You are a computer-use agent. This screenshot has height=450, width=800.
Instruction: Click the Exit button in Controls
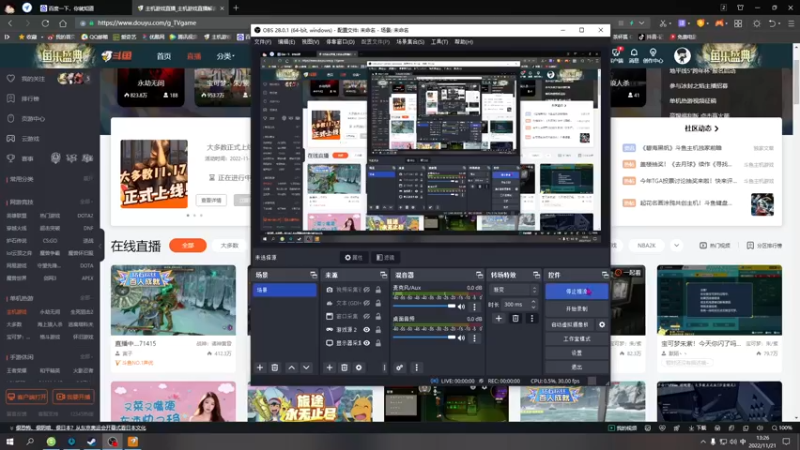pos(577,367)
